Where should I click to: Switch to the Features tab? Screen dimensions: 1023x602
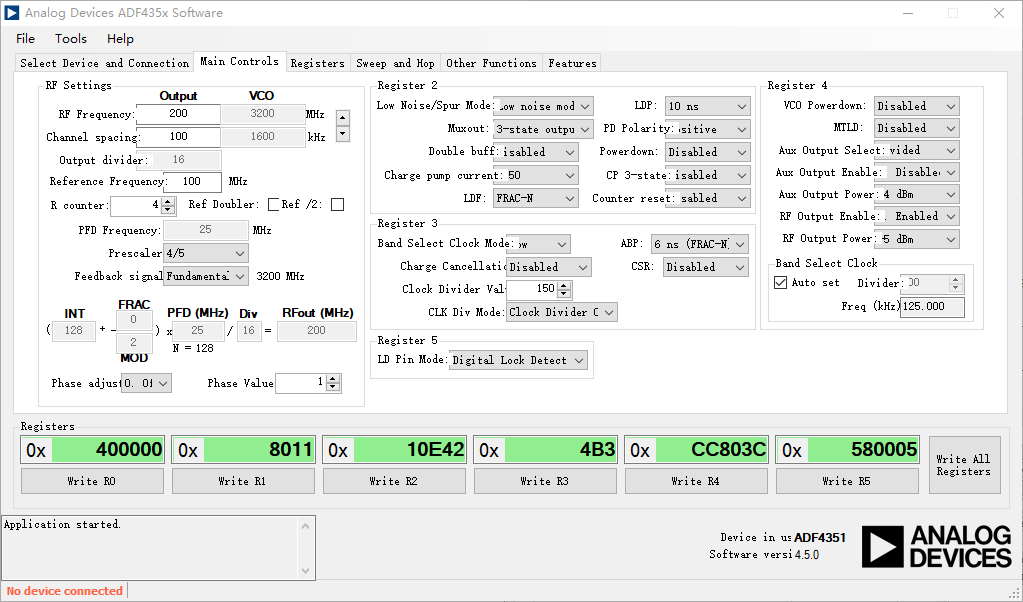pyautogui.click(x=572, y=63)
